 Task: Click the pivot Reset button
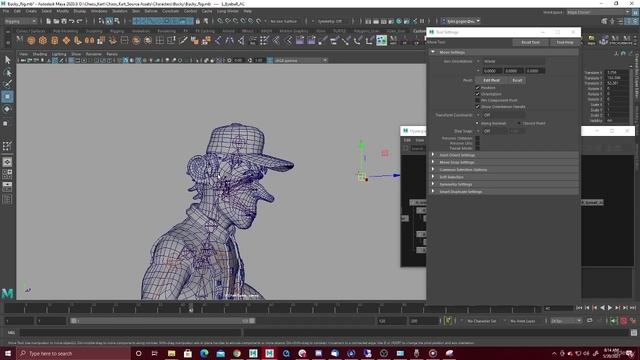517,80
